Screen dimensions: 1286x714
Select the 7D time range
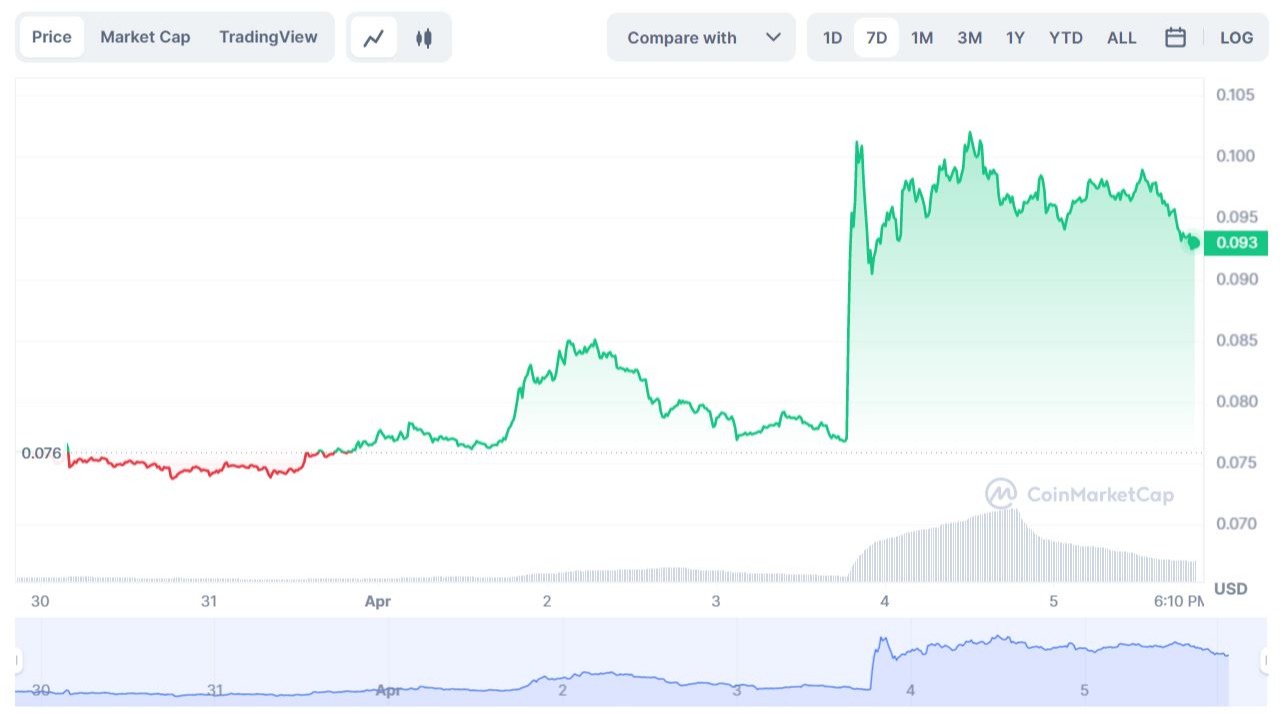coord(876,38)
